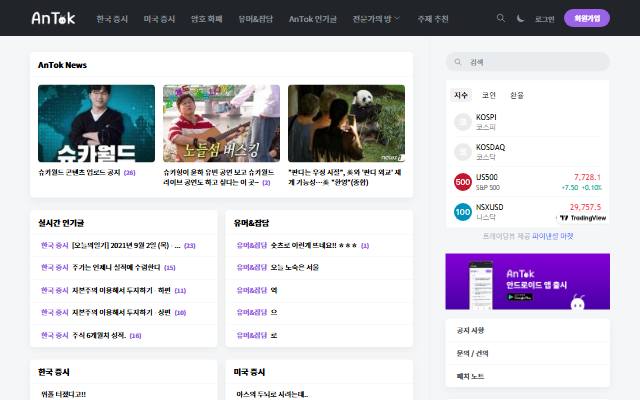Click the blue 100 badge of NSXUSD
Screen dimensions: 640x400
(463, 212)
